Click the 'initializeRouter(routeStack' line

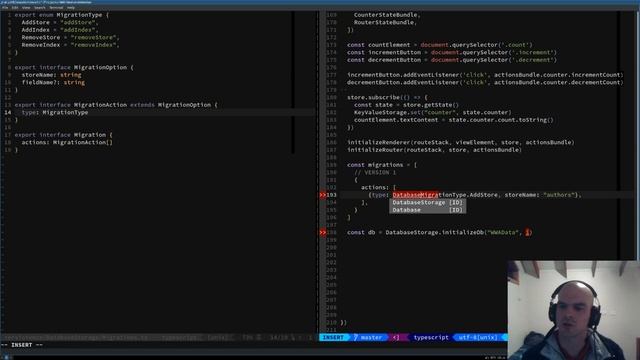click(x=434, y=150)
